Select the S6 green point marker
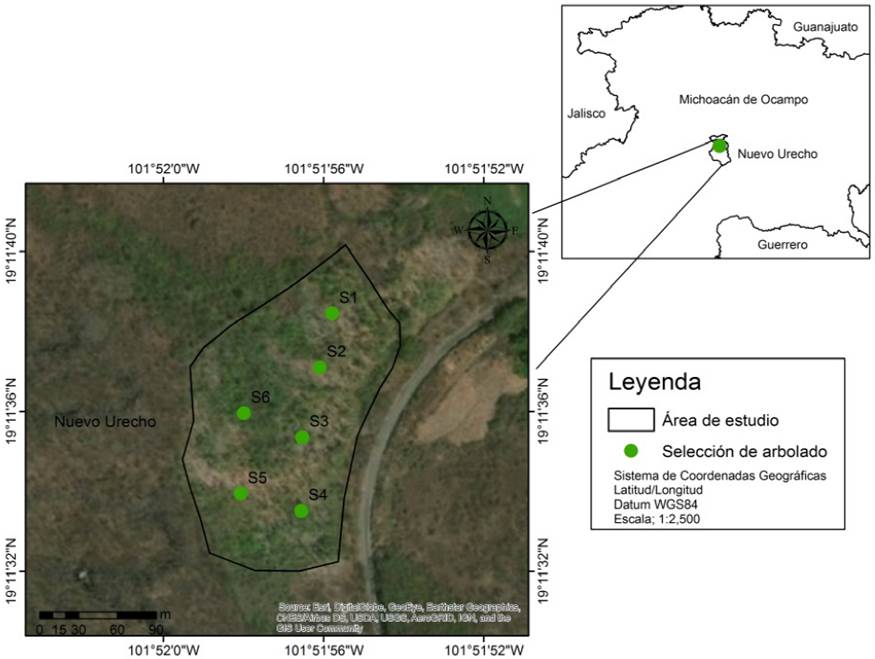875x659 pixels. coord(244,413)
